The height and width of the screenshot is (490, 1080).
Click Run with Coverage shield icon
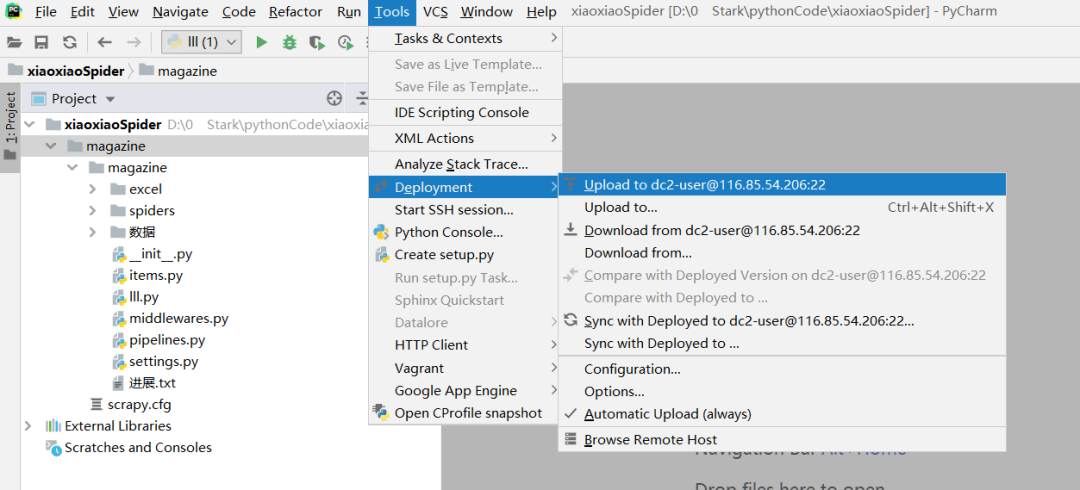317,42
